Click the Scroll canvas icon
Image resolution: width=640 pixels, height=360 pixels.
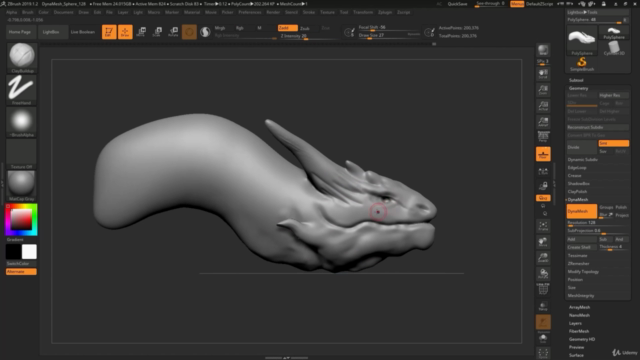click(x=543, y=73)
